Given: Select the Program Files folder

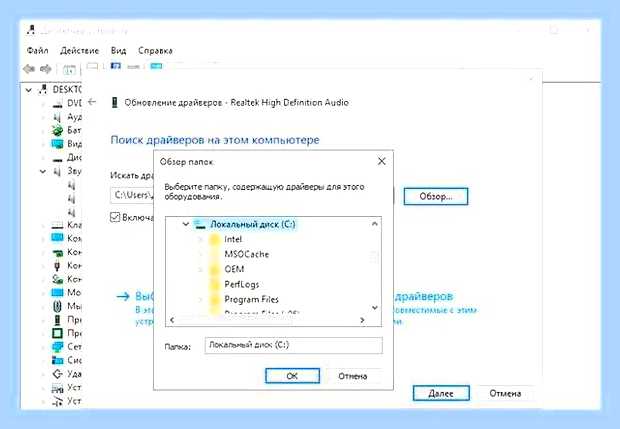Looking at the screenshot, I should pos(251,299).
